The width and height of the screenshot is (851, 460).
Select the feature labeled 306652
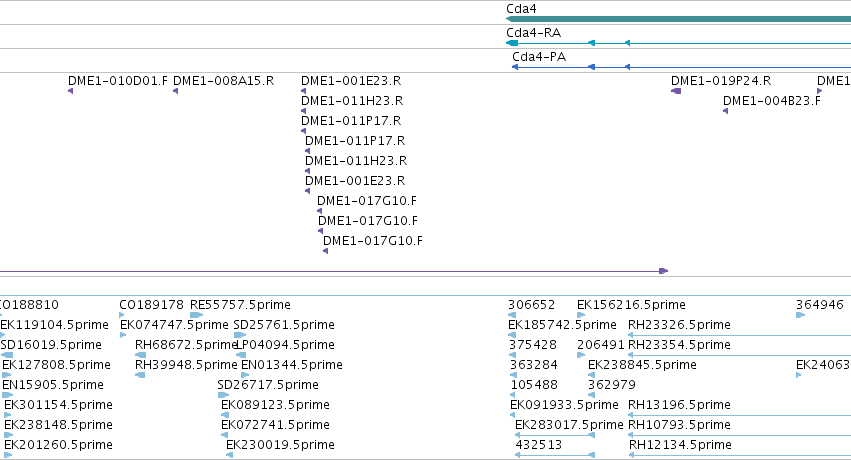coord(531,305)
